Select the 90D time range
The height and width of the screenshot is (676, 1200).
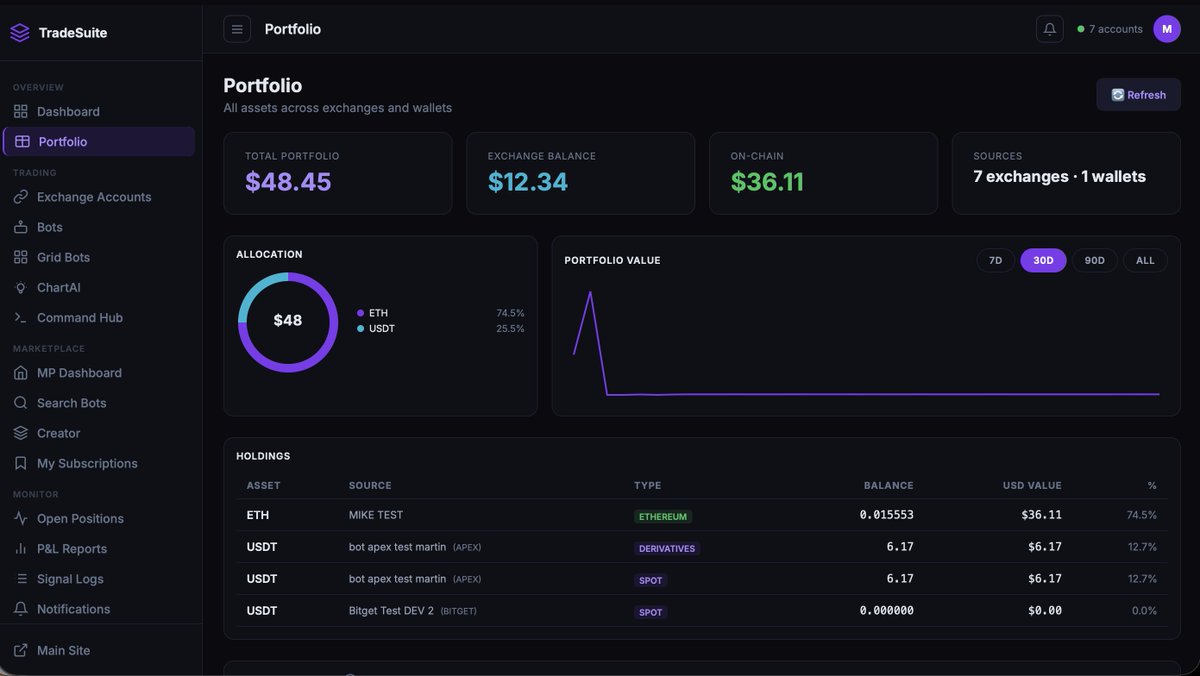click(x=1095, y=260)
